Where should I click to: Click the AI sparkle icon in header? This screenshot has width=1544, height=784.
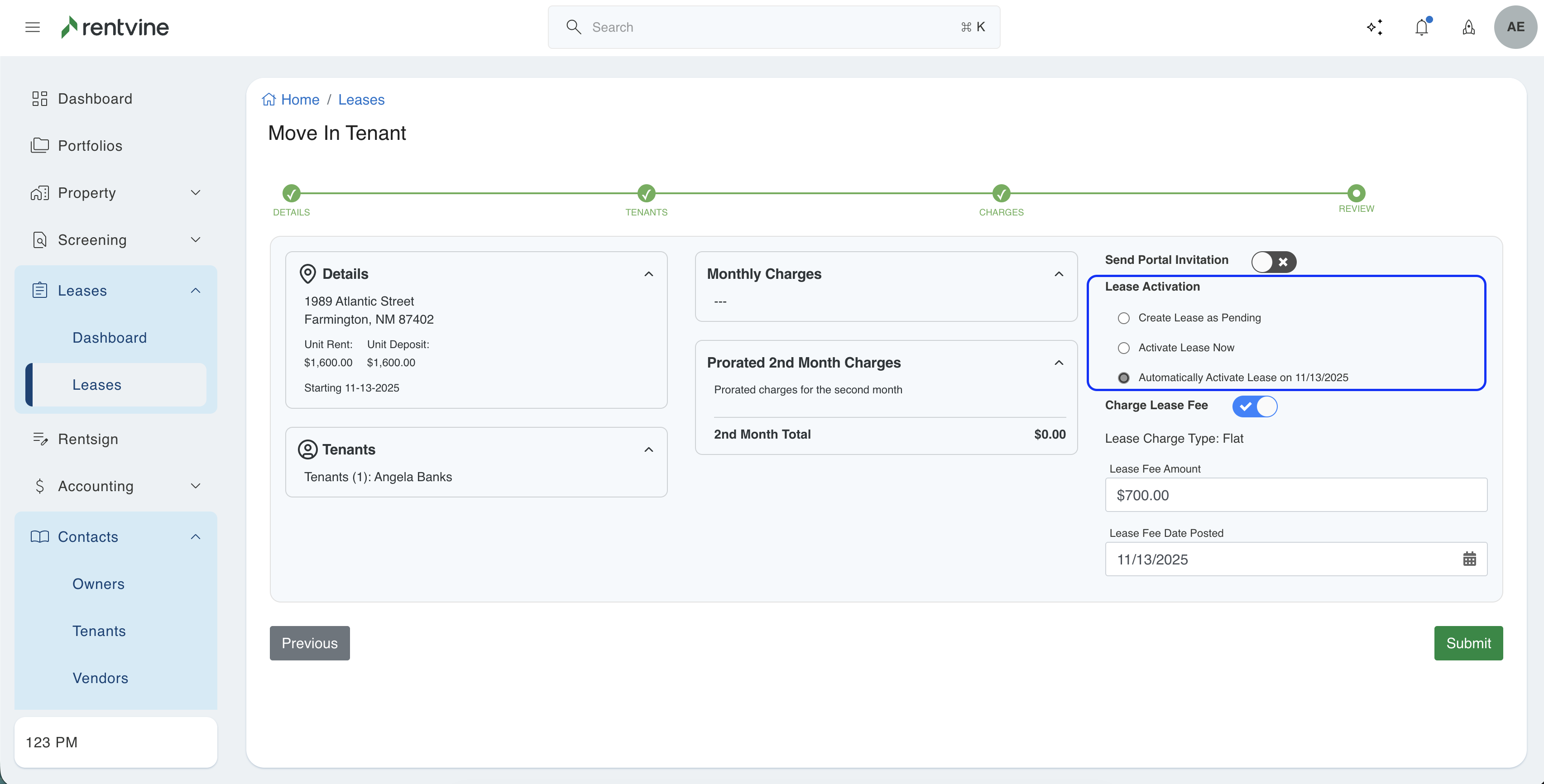coord(1374,27)
